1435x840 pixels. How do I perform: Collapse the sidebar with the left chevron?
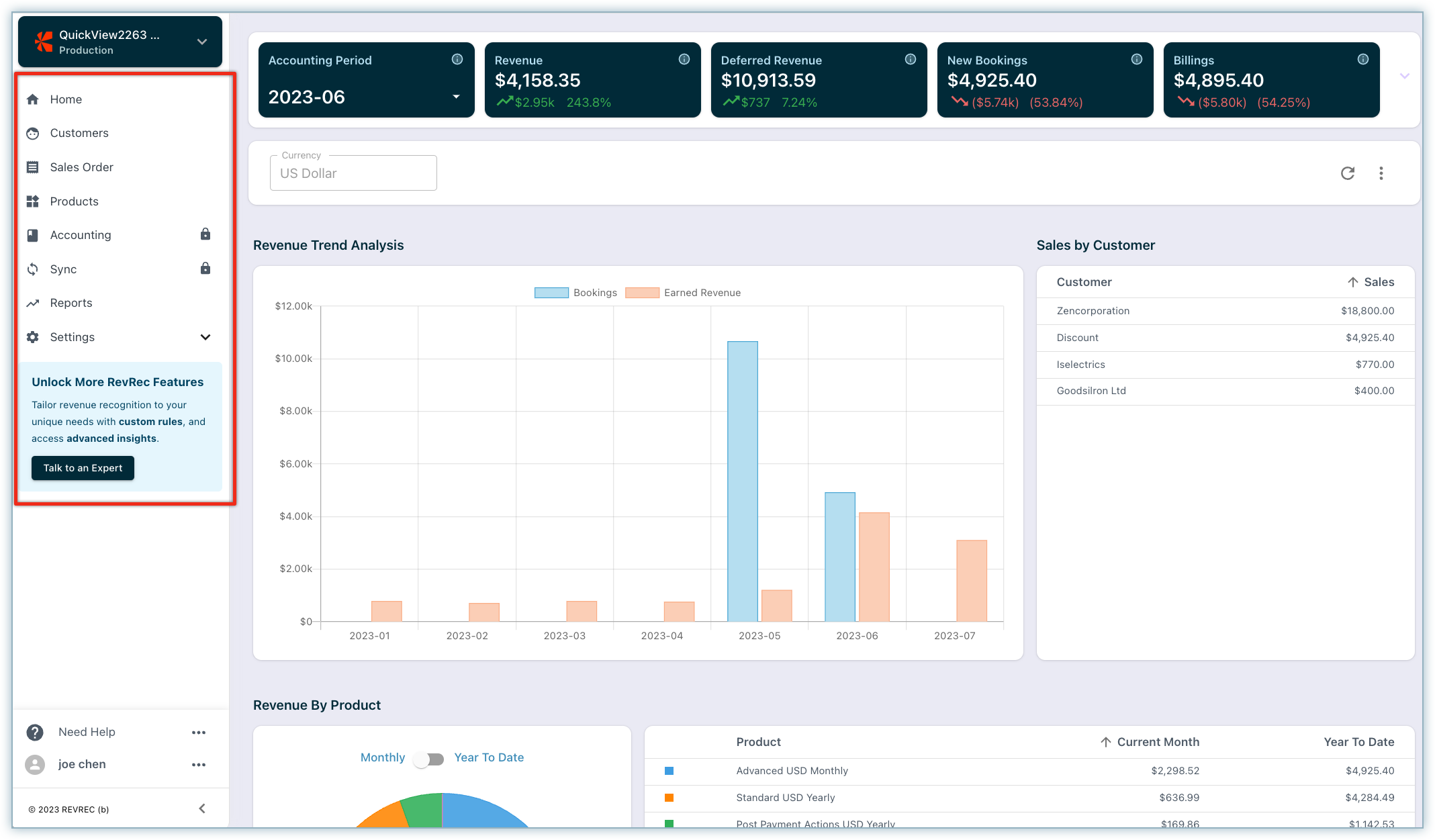[x=202, y=808]
